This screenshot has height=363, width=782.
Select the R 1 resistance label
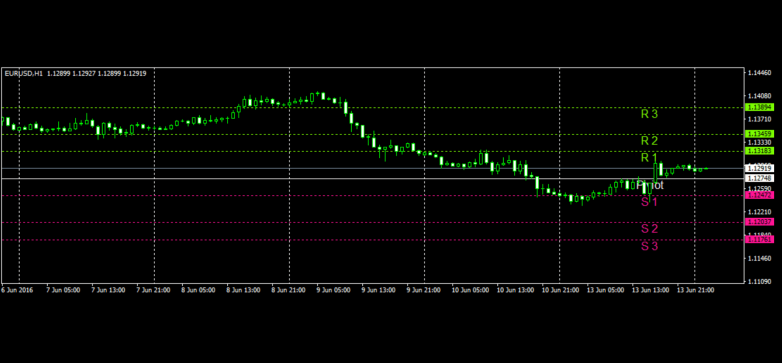(x=649, y=158)
